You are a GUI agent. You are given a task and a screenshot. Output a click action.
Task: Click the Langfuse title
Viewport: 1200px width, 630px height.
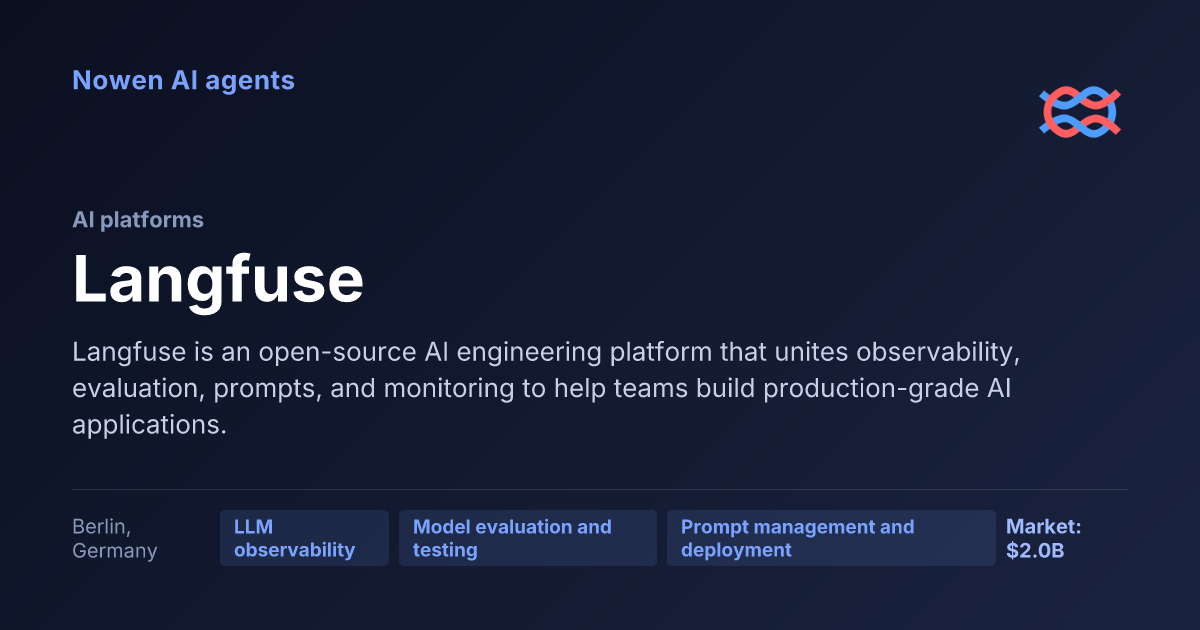click(x=218, y=279)
